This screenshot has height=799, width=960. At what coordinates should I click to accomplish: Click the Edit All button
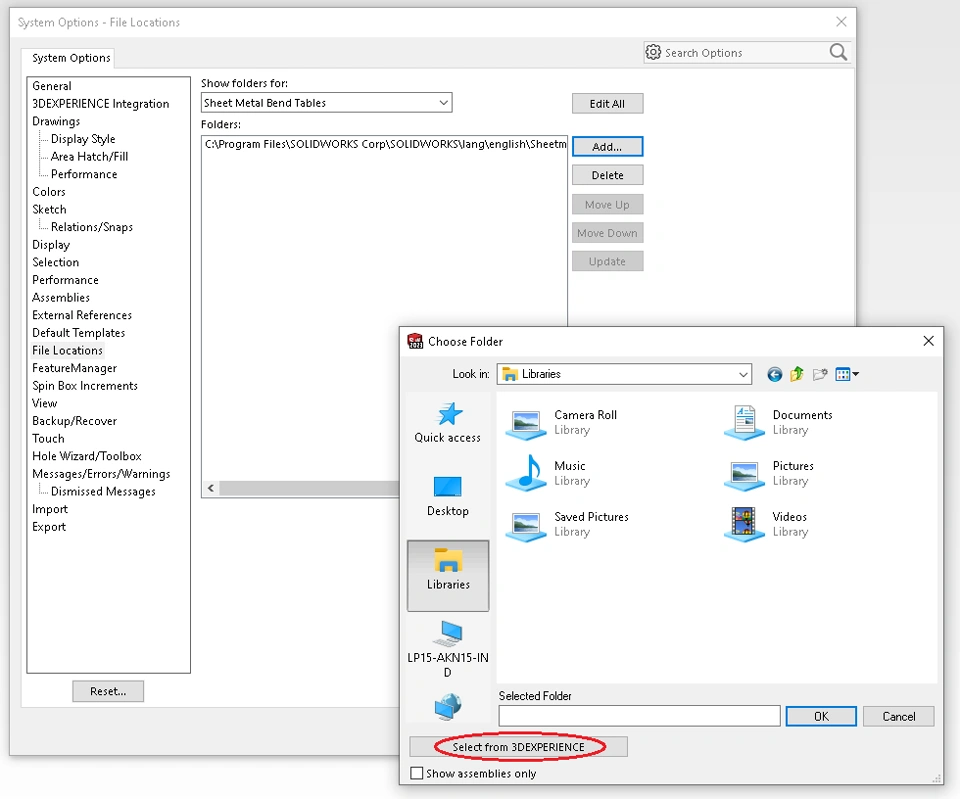coord(607,103)
